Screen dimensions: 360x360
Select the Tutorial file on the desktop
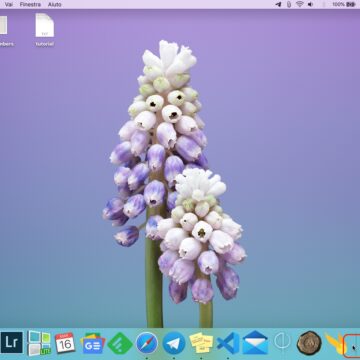(45, 30)
